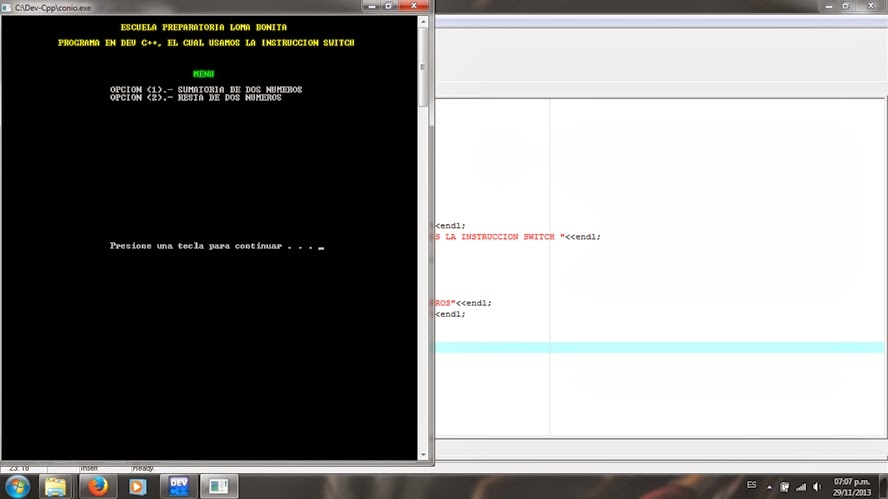Screen dimensions: 888x499
Task: Click 'OPCION <2>.- RESTA DE DOS NUMEROS'
Action: 196,97
